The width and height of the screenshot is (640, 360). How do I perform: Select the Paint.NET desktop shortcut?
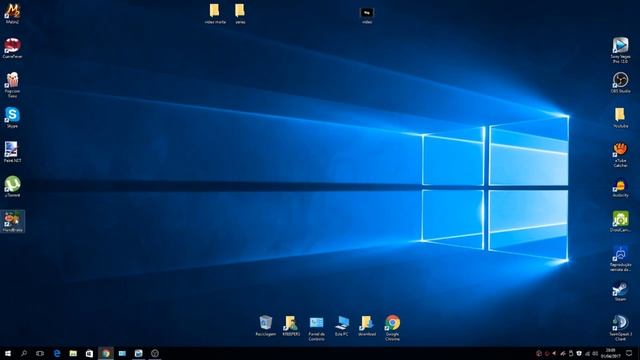(12, 152)
